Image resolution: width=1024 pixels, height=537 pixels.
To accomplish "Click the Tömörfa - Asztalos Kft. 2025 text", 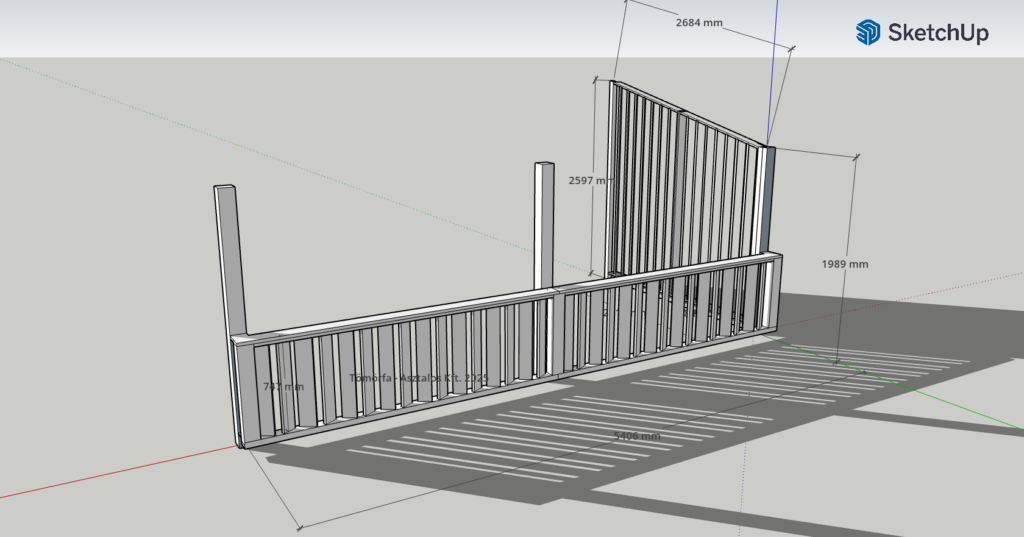I will pyautogui.click(x=418, y=378).
